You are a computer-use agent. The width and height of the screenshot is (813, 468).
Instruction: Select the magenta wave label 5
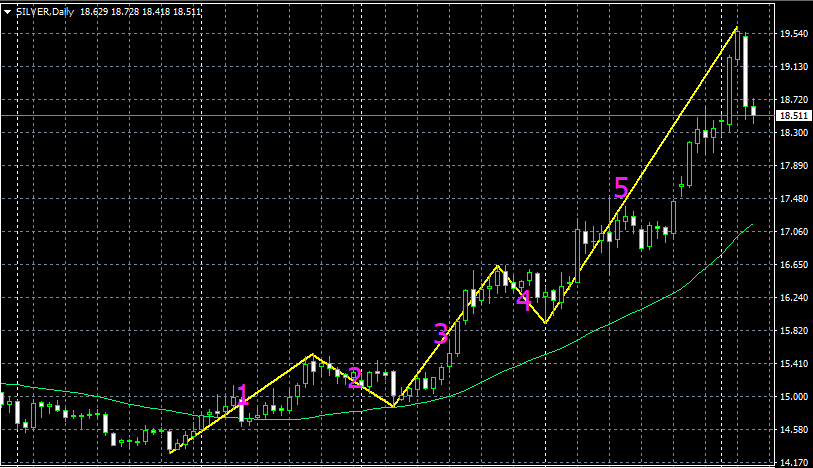pyautogui.click(x=621, y=187)
